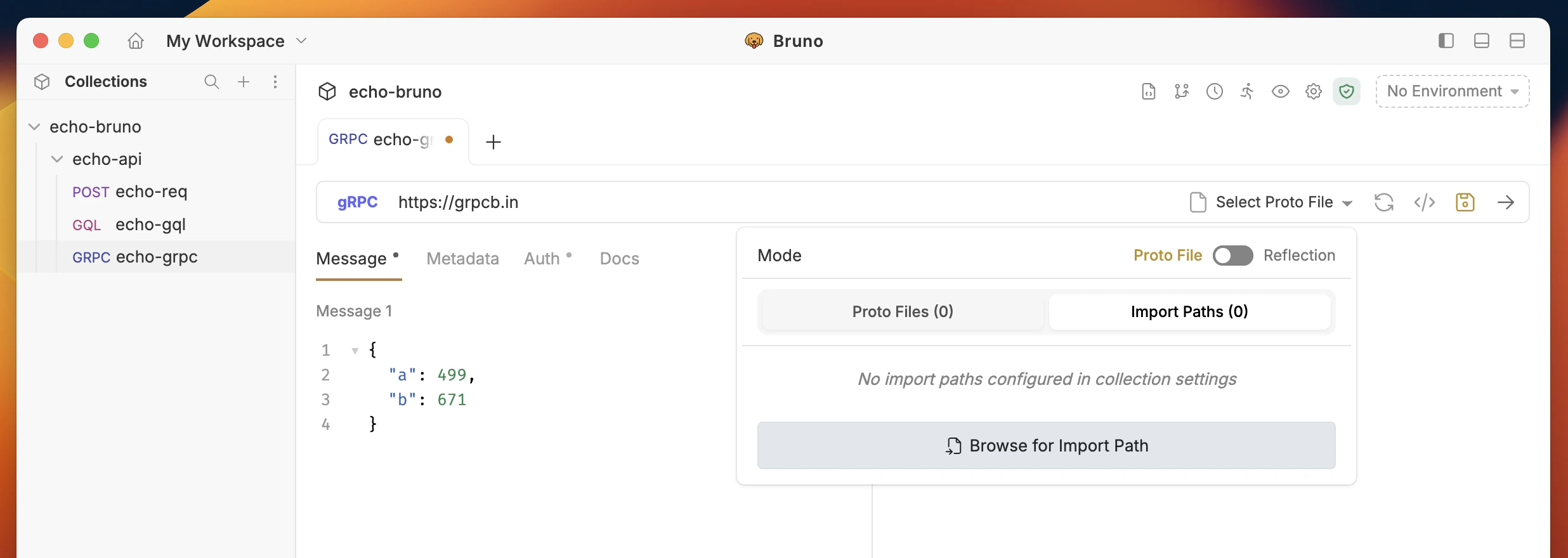
Task: Click the gRPC method label
Action: pos(357,202)
